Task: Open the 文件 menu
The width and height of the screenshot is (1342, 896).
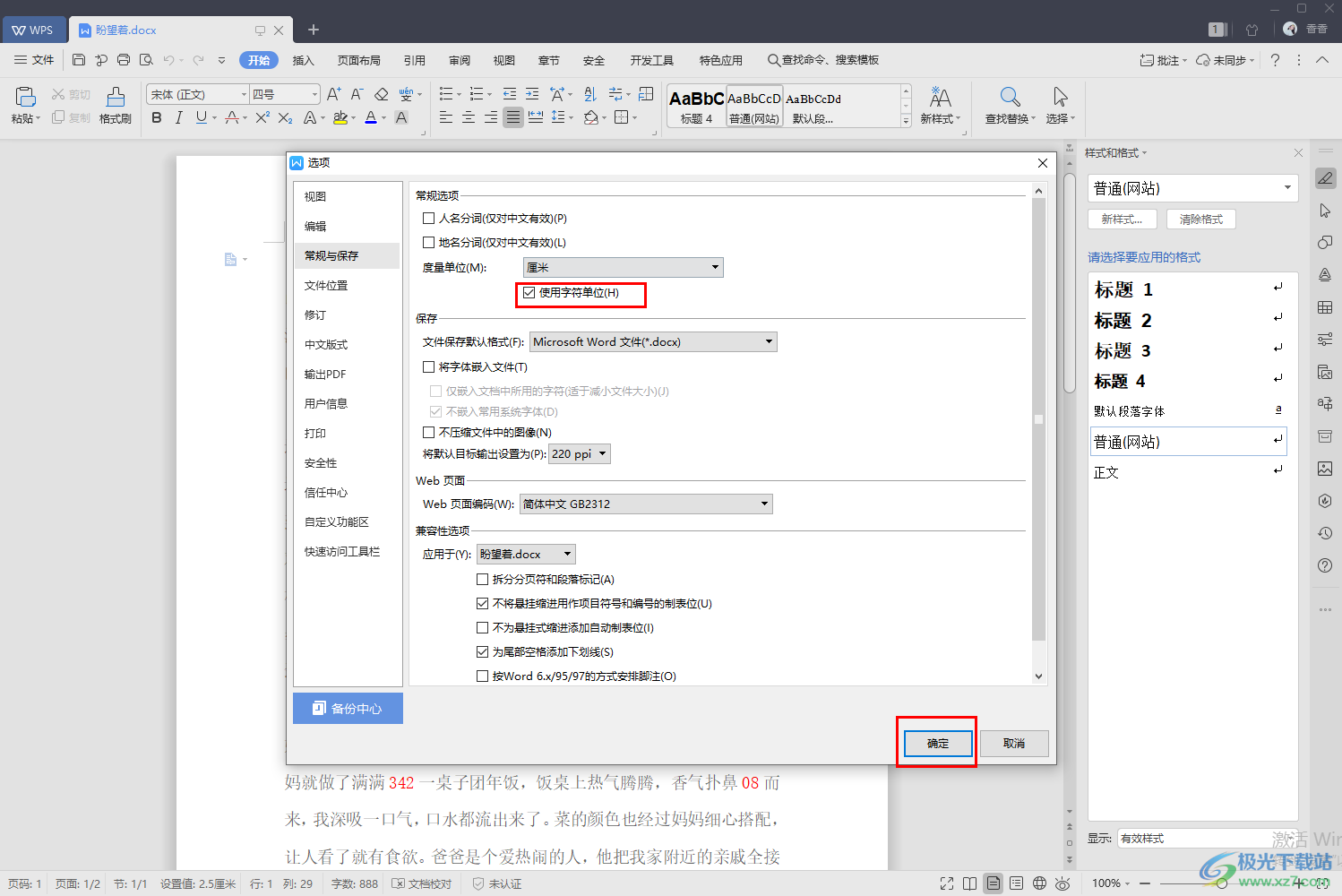Action: 34,60
